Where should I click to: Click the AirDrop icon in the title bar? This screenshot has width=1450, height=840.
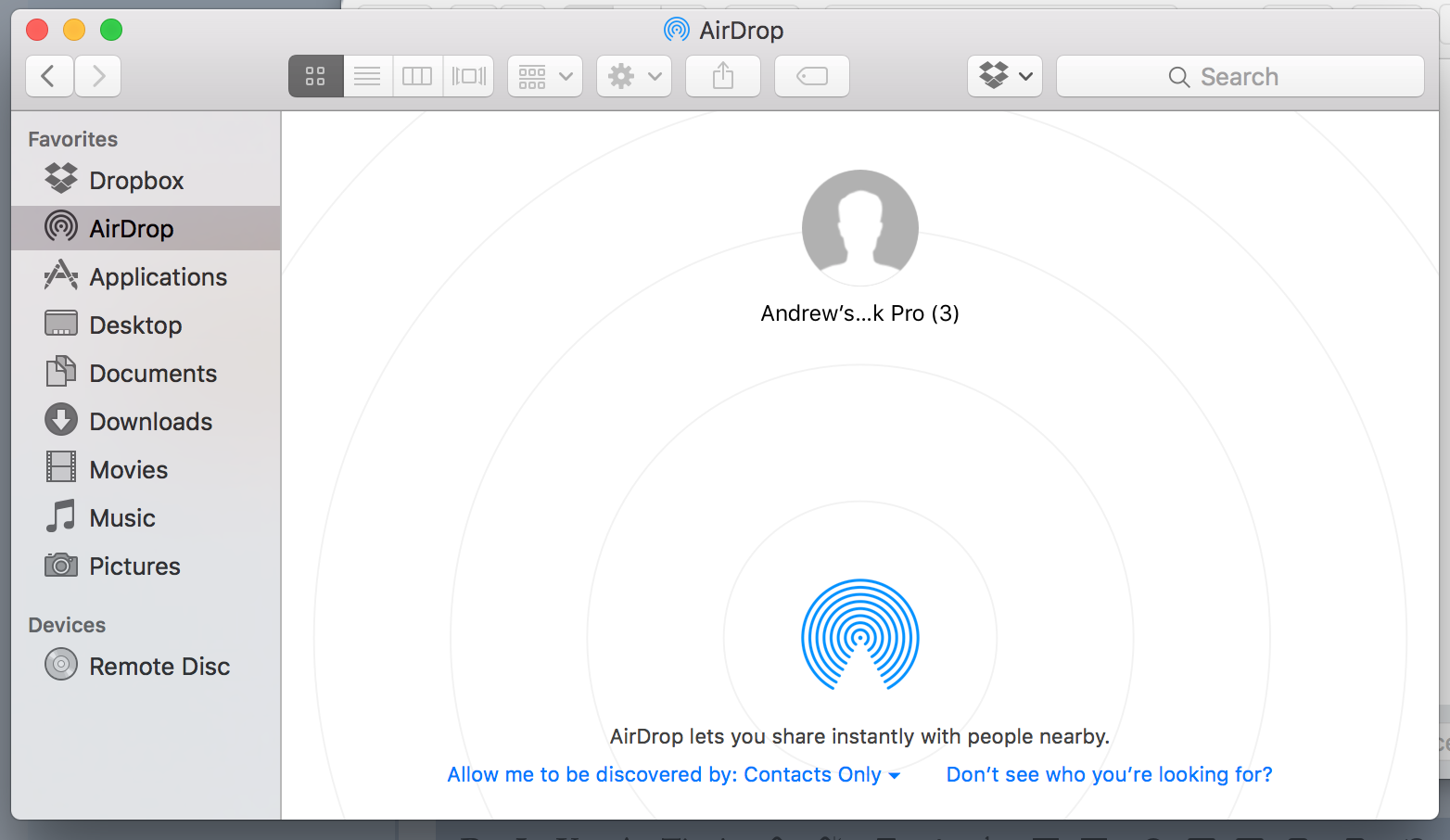677,30
